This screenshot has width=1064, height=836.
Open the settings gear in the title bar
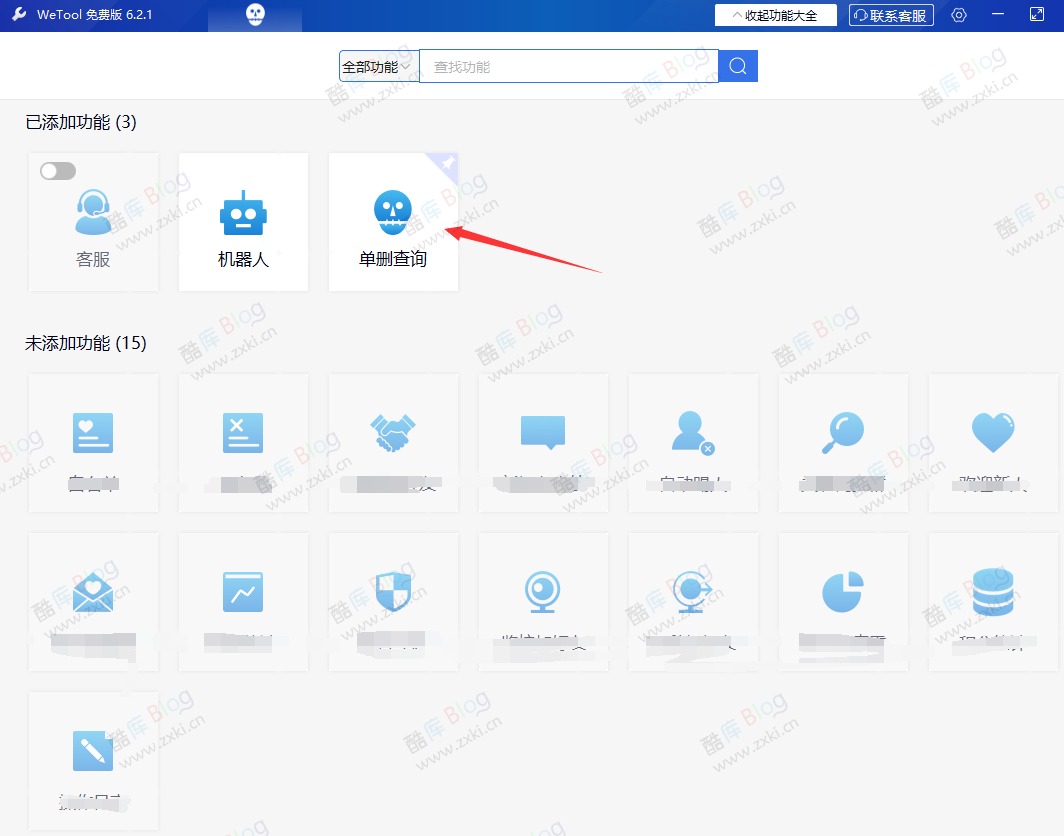point(958,15)
